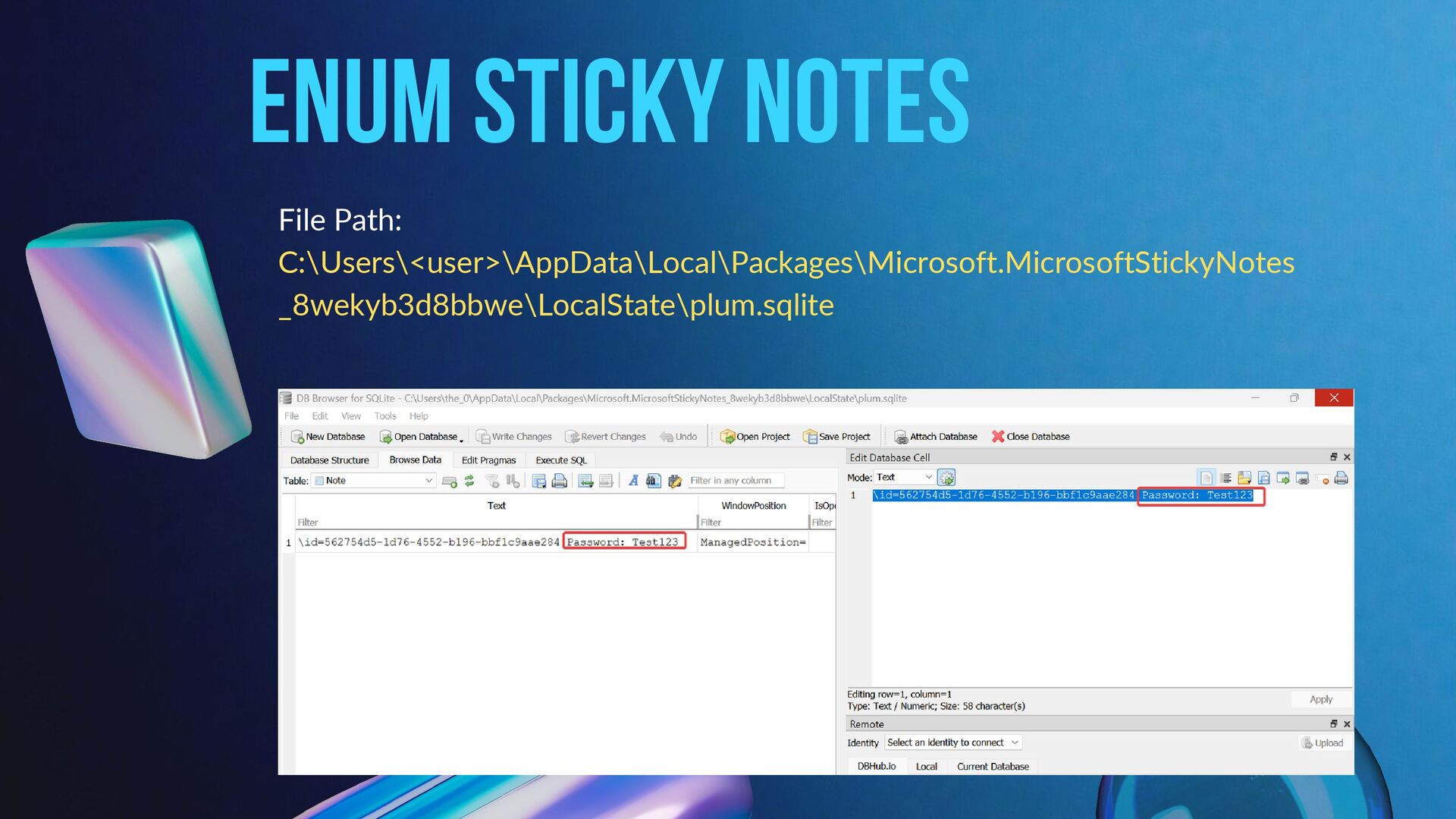
Task: Click the Close Database button
Action: coord(1030,437)
